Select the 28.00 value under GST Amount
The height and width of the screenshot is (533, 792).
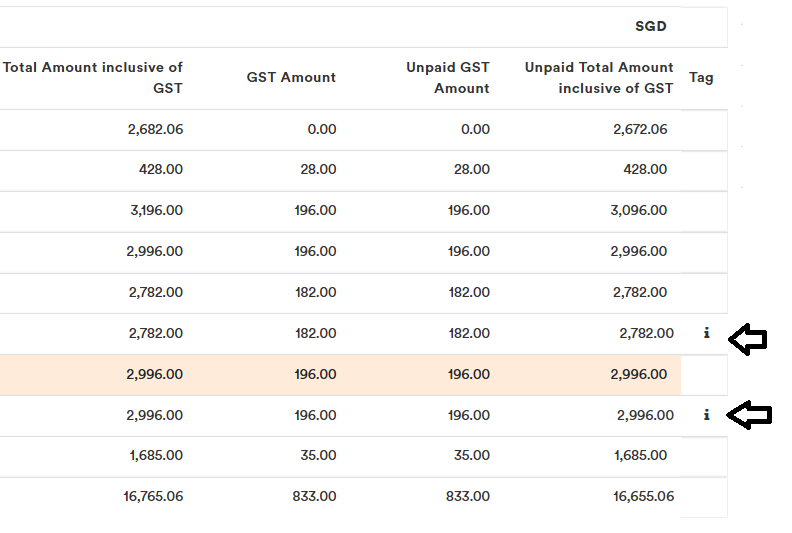(x=318, y=170)
